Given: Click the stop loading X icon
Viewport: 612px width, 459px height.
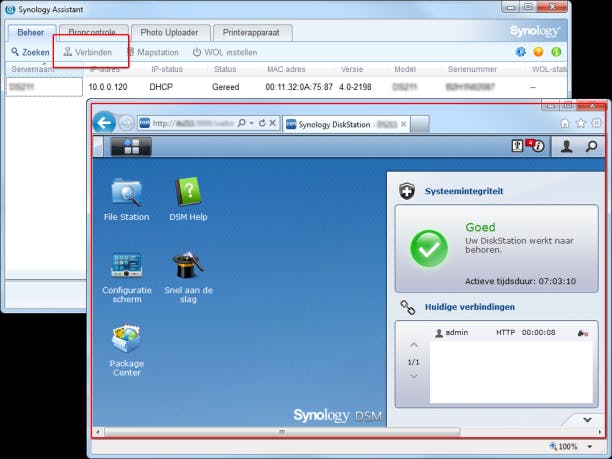Looking at the screenshot, I should [x=273, y=123].
